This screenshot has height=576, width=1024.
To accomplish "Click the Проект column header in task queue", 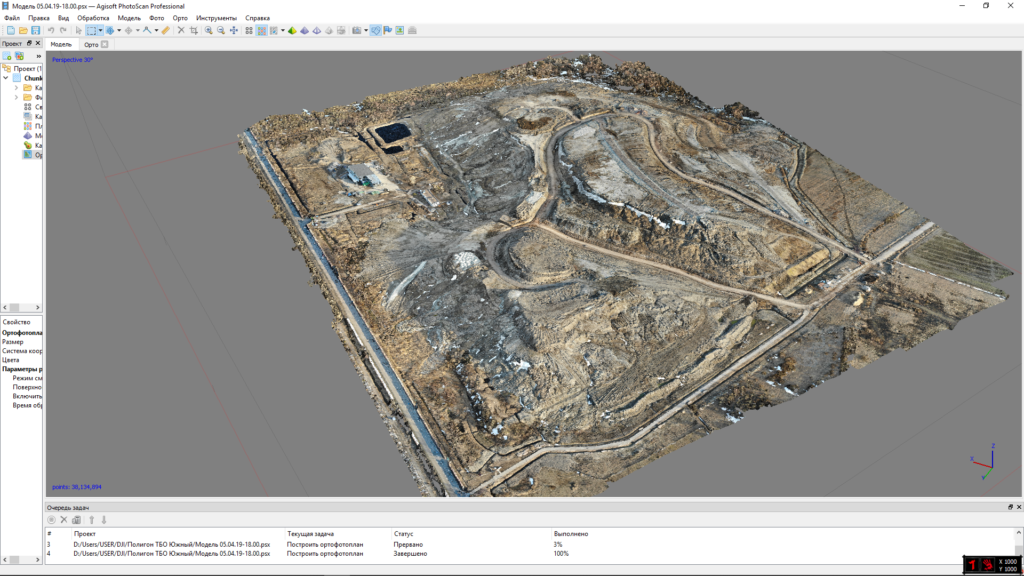I will (85, 534).
